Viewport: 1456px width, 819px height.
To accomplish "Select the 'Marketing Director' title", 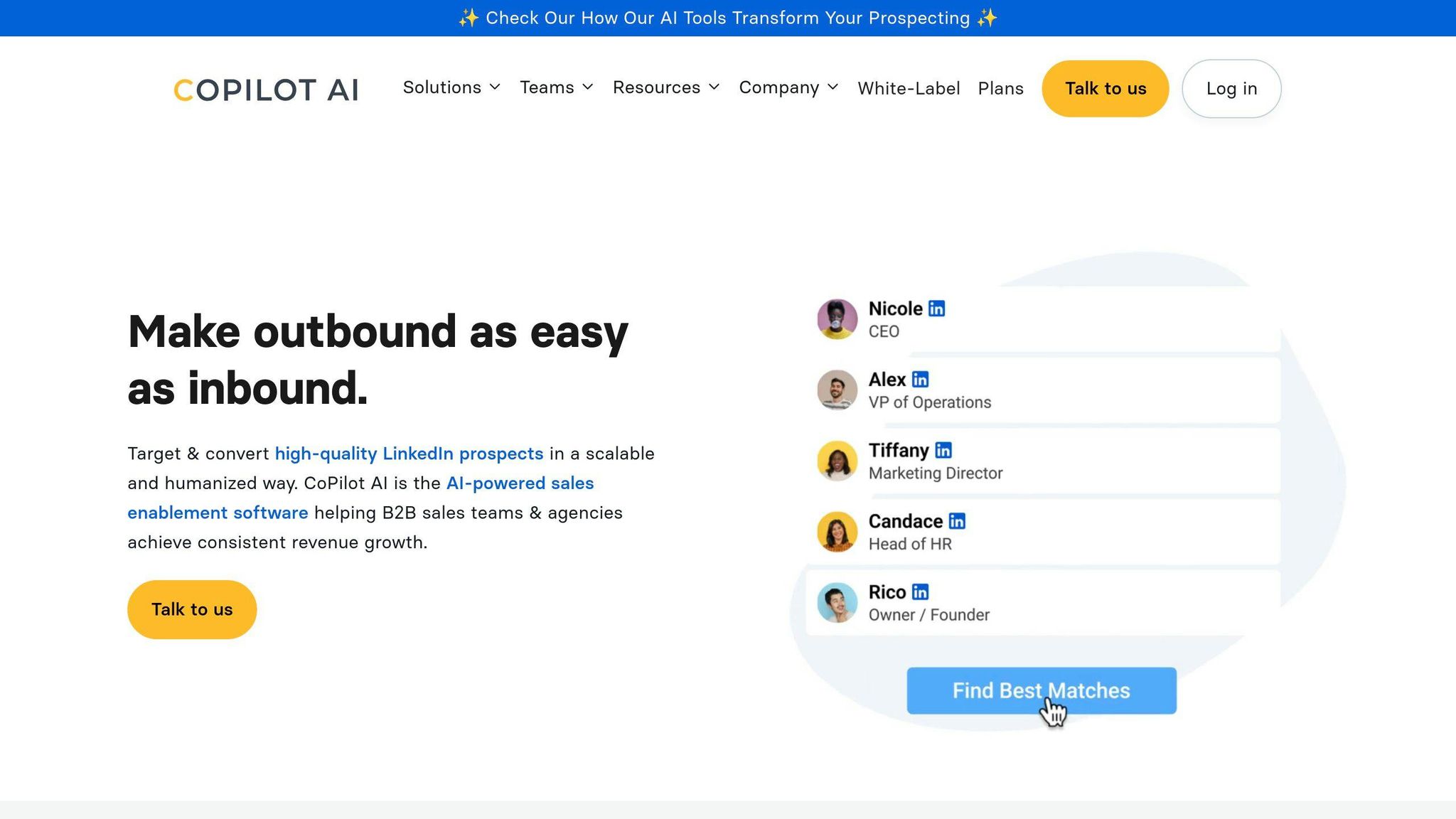I will click(936, 473).
